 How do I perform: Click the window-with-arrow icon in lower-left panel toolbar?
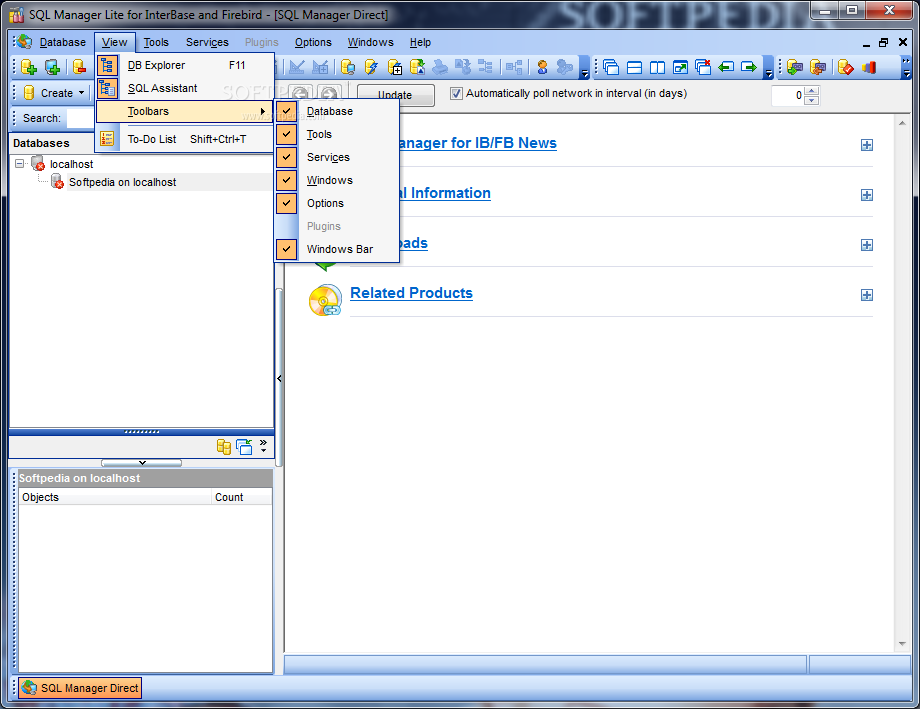[244, 447]
